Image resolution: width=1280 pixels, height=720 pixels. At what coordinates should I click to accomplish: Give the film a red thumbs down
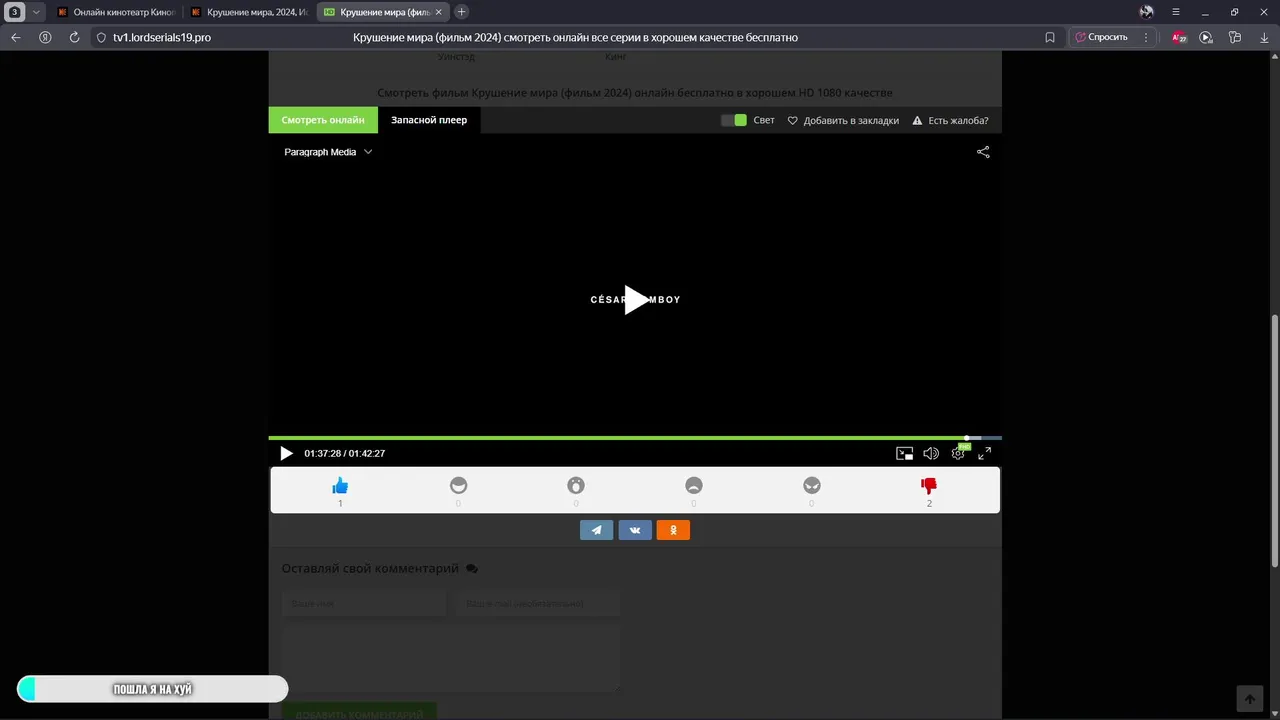[x=929, y=486]
